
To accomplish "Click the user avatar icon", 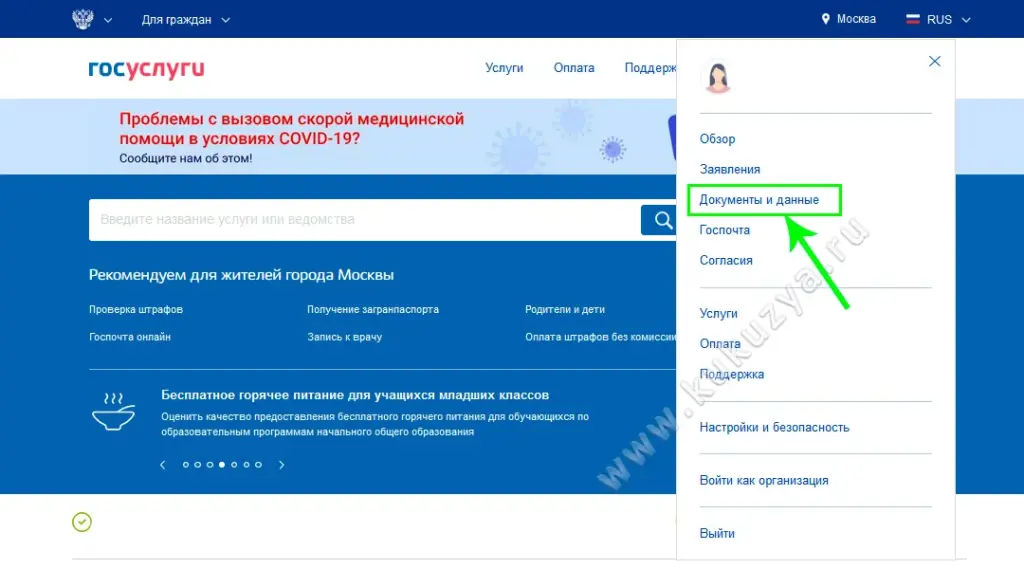I will click(x=717, y=78).
